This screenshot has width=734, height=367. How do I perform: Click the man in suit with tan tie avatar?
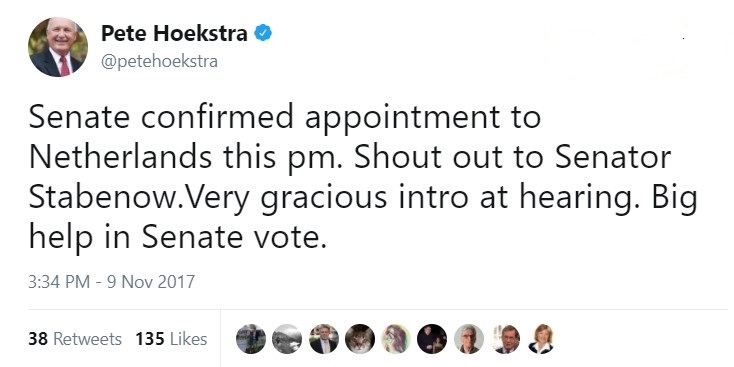coord(323,338)
